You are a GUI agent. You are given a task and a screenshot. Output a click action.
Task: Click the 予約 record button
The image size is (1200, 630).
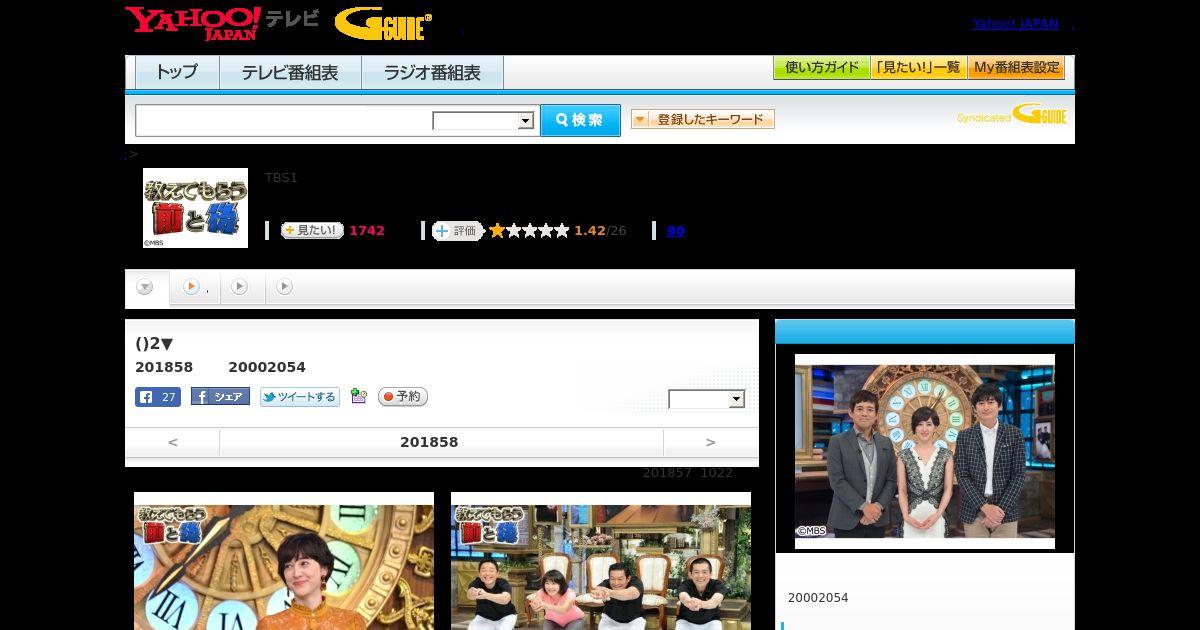tap(403, 397)
